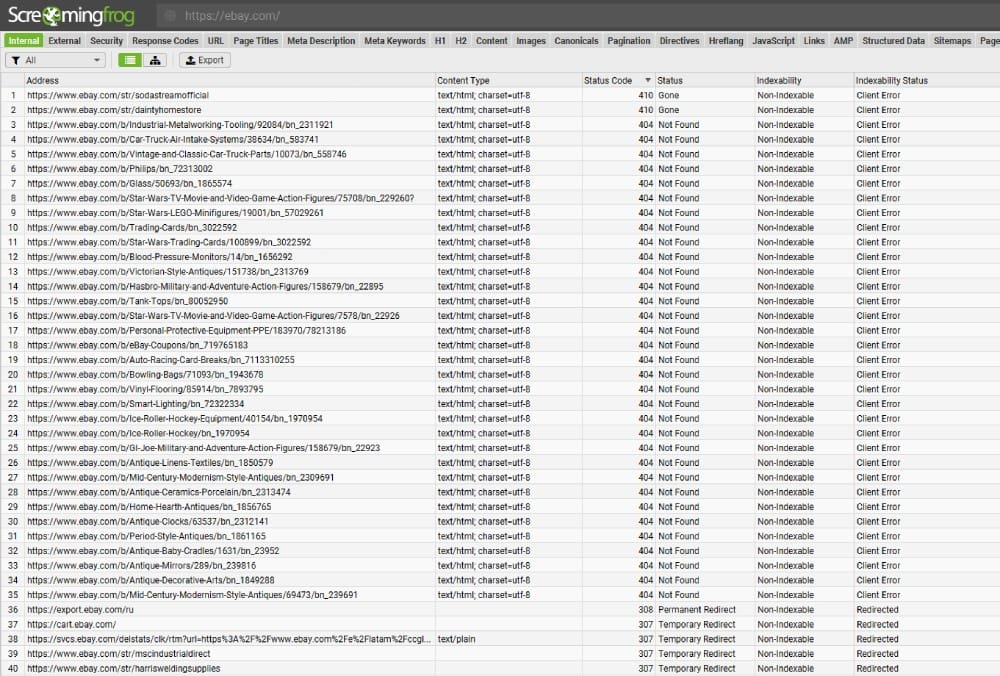Open the Content tab
Screen dimensions: 1000x676
pos(492,41)
